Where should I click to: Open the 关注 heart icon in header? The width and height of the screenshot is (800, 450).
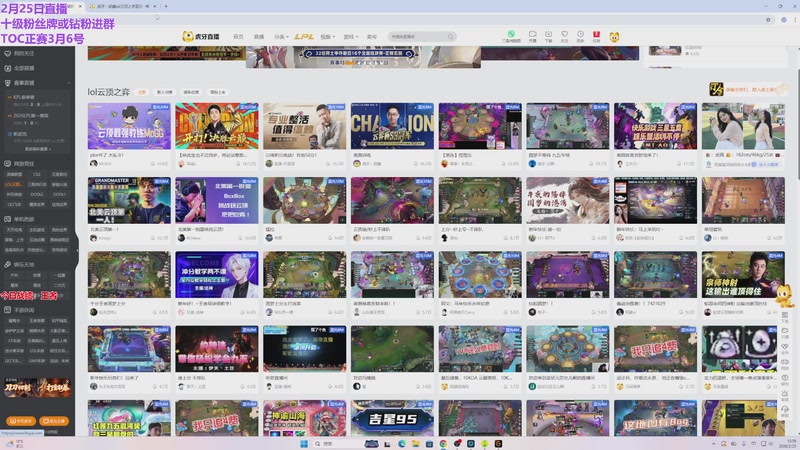[564, 34]
